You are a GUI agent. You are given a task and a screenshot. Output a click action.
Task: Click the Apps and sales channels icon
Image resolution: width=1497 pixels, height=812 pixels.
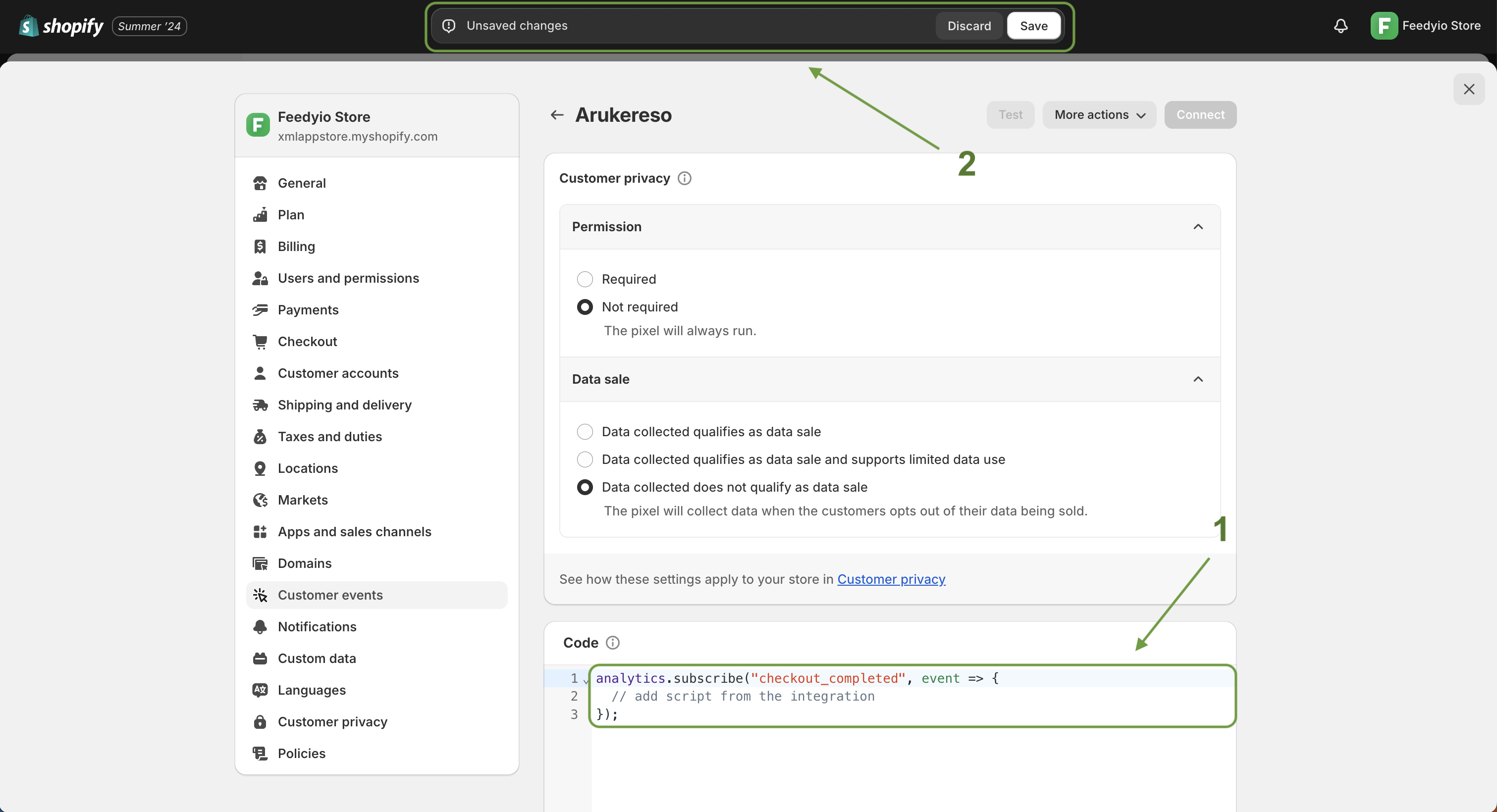[x=260, y=531]
